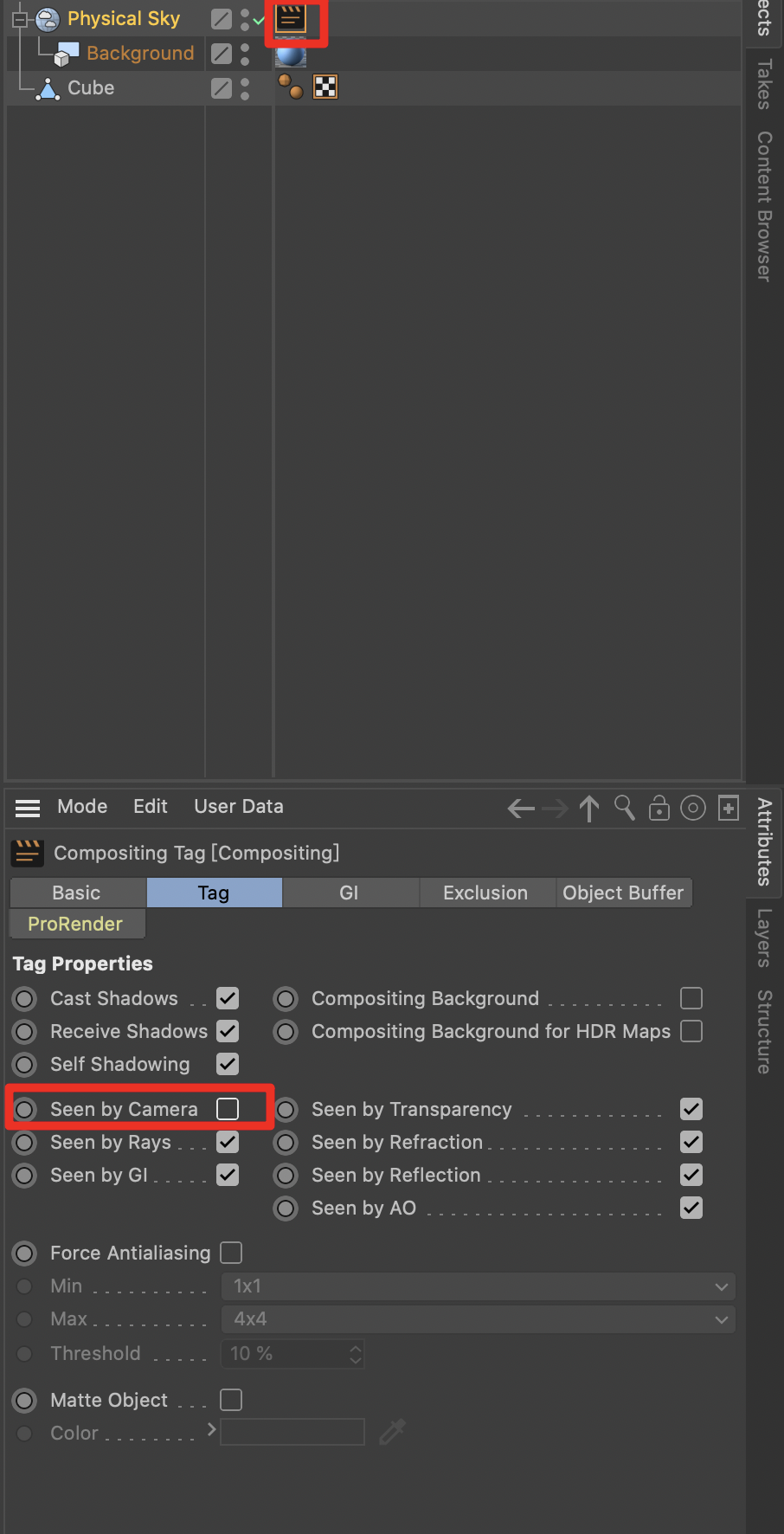Disable Cast Shadows checkbox
The height and width of the screenshot is (1534, 784).
point(228,998)
